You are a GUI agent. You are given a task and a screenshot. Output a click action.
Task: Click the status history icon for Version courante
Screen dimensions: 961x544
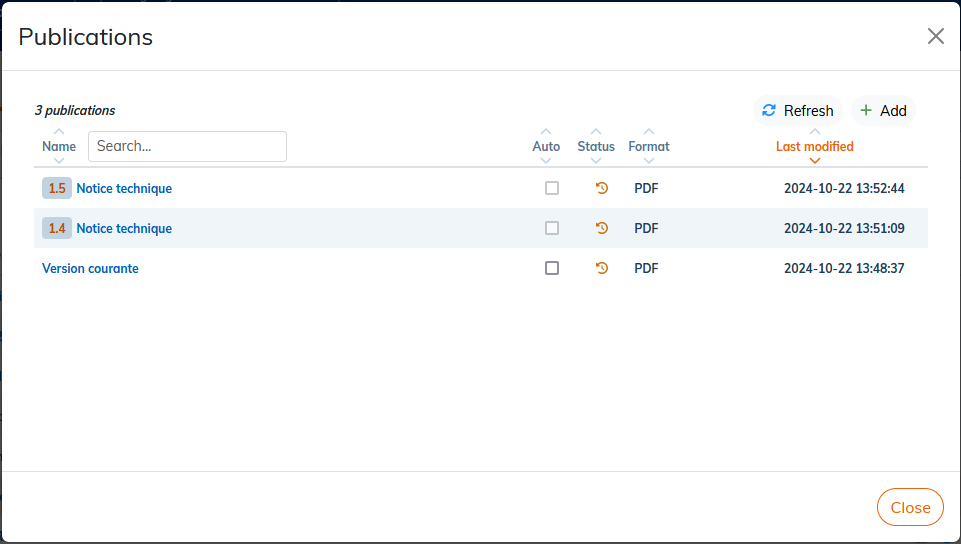(602, 268)
